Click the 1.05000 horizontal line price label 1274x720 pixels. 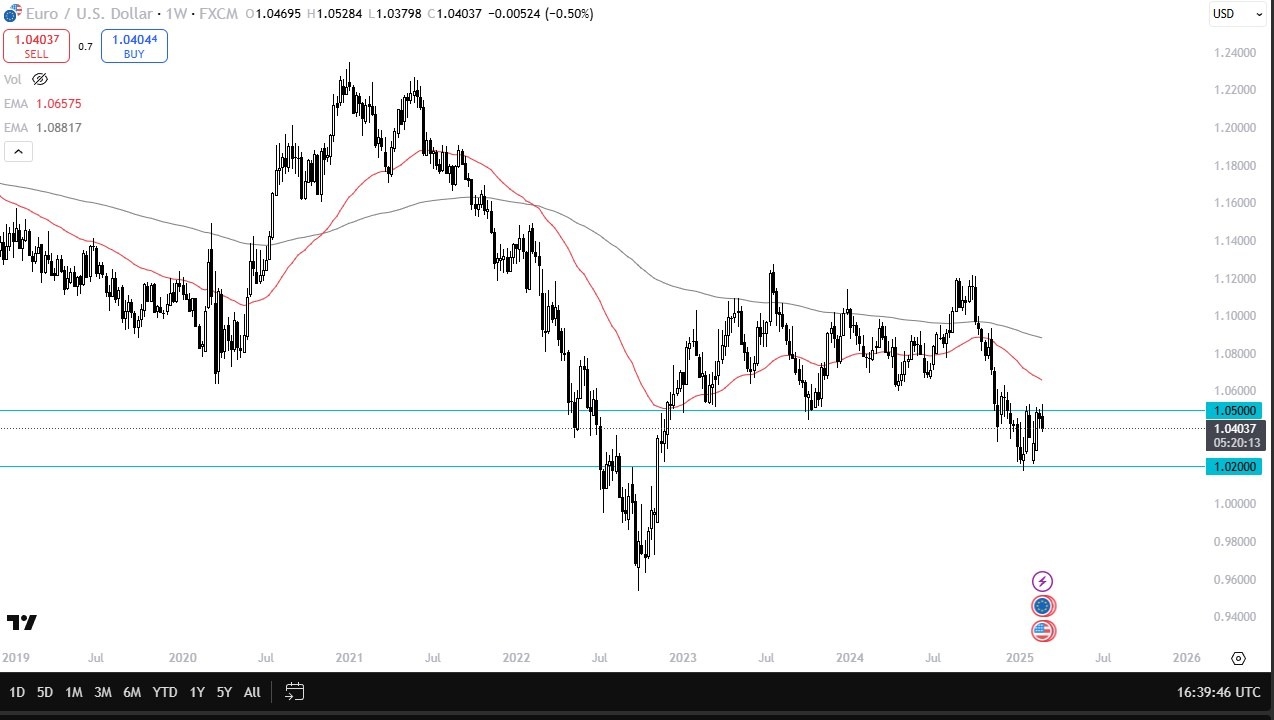[1233, 410]
